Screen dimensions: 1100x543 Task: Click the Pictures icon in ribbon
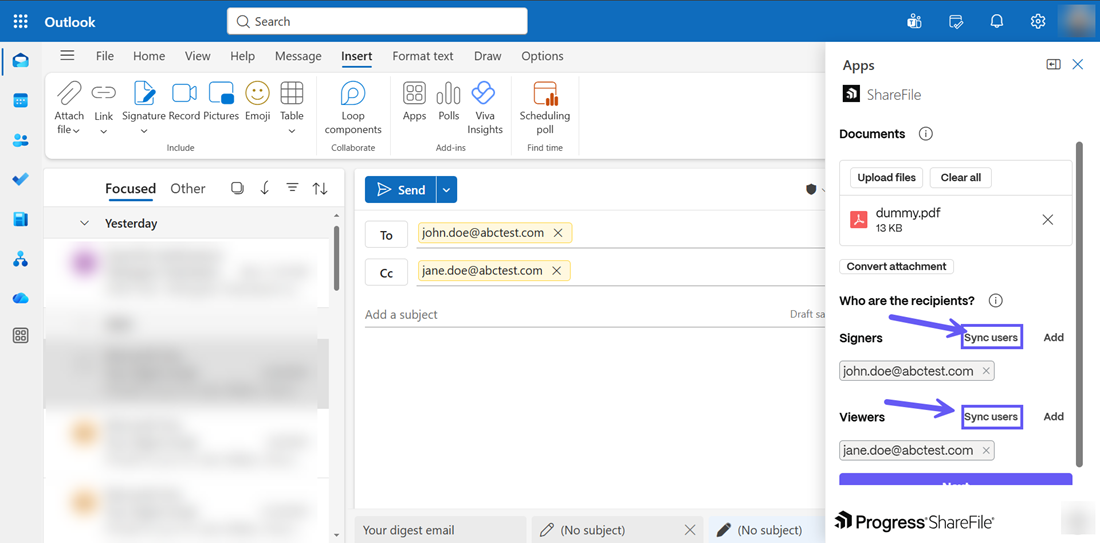click(221, 93)
